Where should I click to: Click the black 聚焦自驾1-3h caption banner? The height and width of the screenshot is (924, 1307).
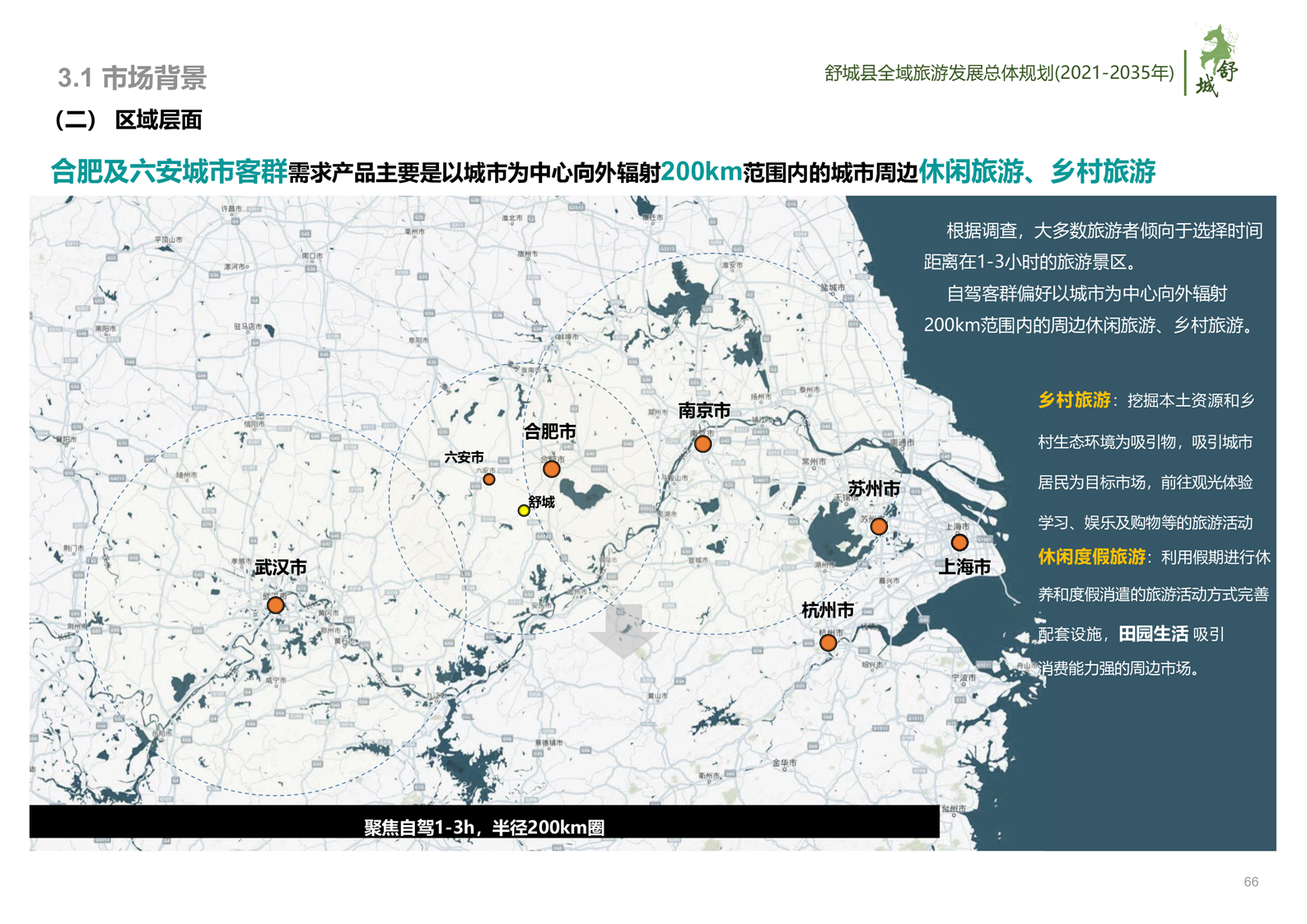484,826
